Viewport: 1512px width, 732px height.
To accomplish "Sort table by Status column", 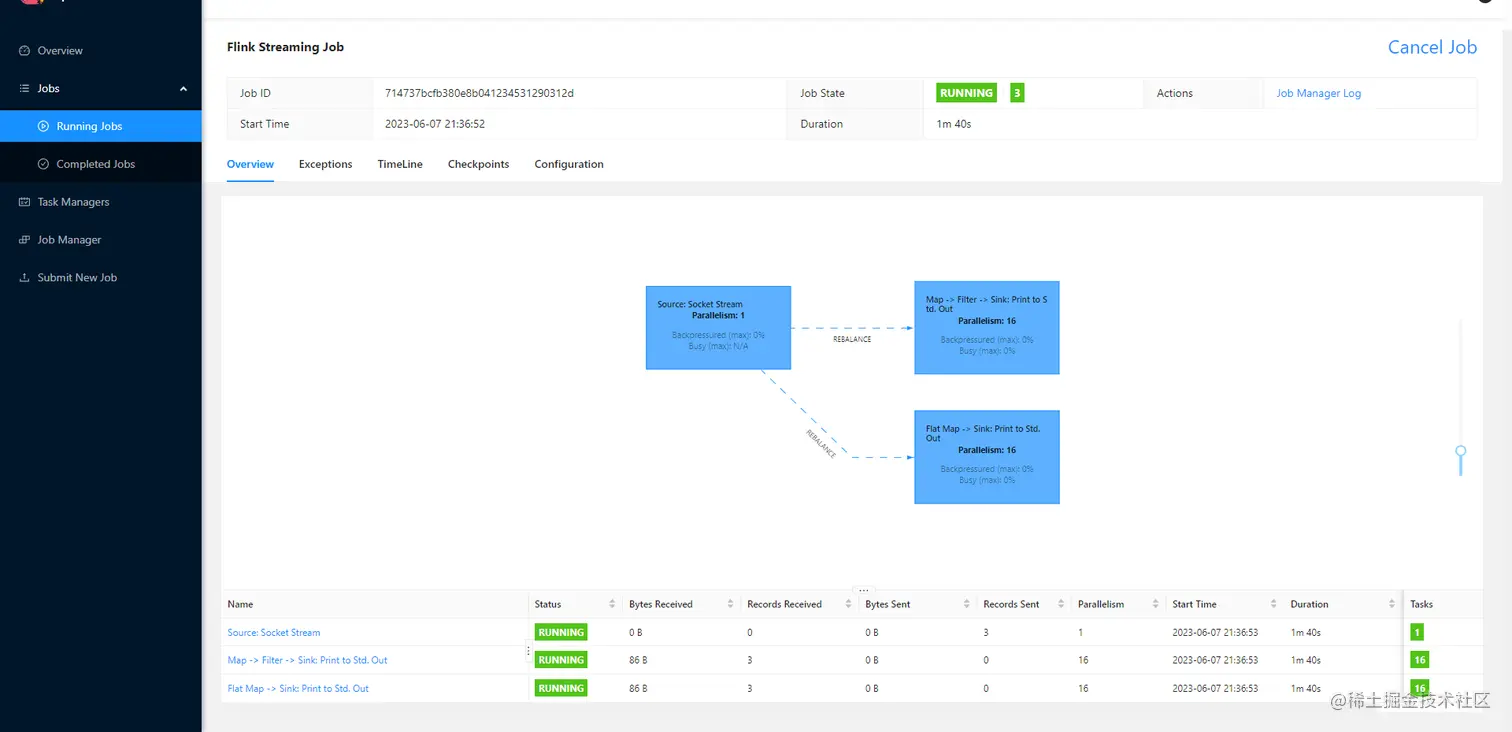I will pos(612,604).
